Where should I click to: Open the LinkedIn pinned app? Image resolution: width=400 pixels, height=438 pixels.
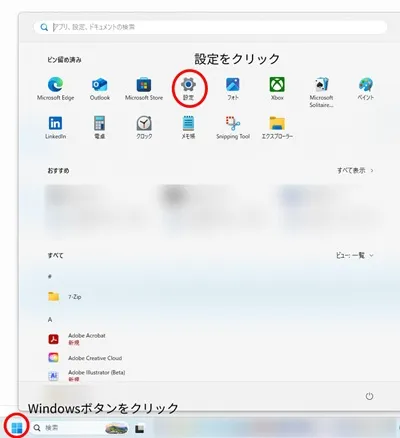tap(55, 127)
